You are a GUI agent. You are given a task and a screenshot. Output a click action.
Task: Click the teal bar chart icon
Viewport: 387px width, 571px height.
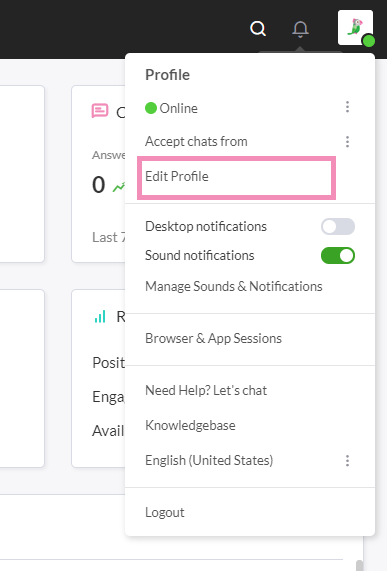100,316
